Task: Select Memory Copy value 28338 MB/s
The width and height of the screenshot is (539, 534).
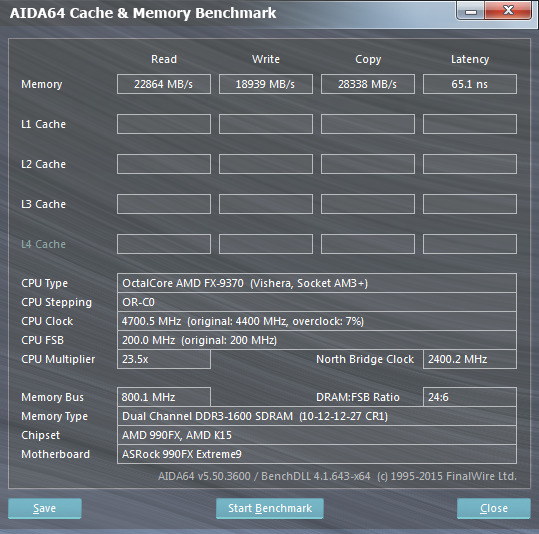Action: (x=368, y=84)
